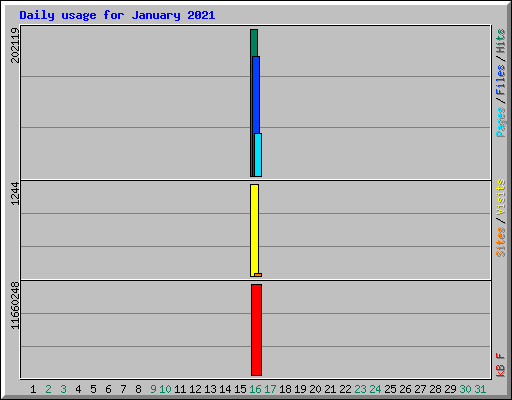
Task: Click day 9 on the x-axis
Action: click(153, 389)
